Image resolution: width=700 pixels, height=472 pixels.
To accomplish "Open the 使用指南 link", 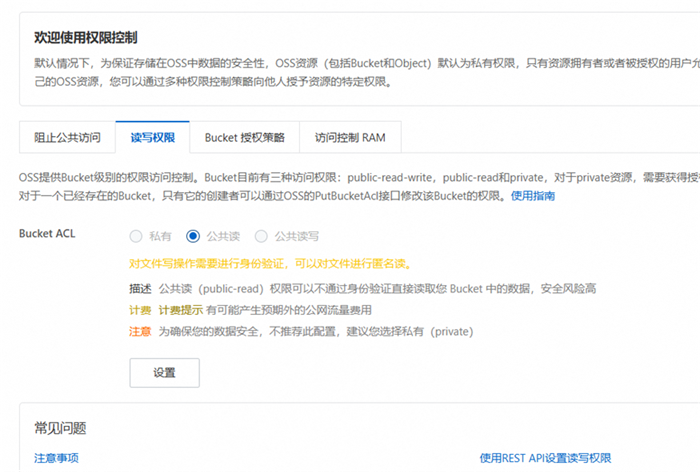I will (x=533, y=196).
